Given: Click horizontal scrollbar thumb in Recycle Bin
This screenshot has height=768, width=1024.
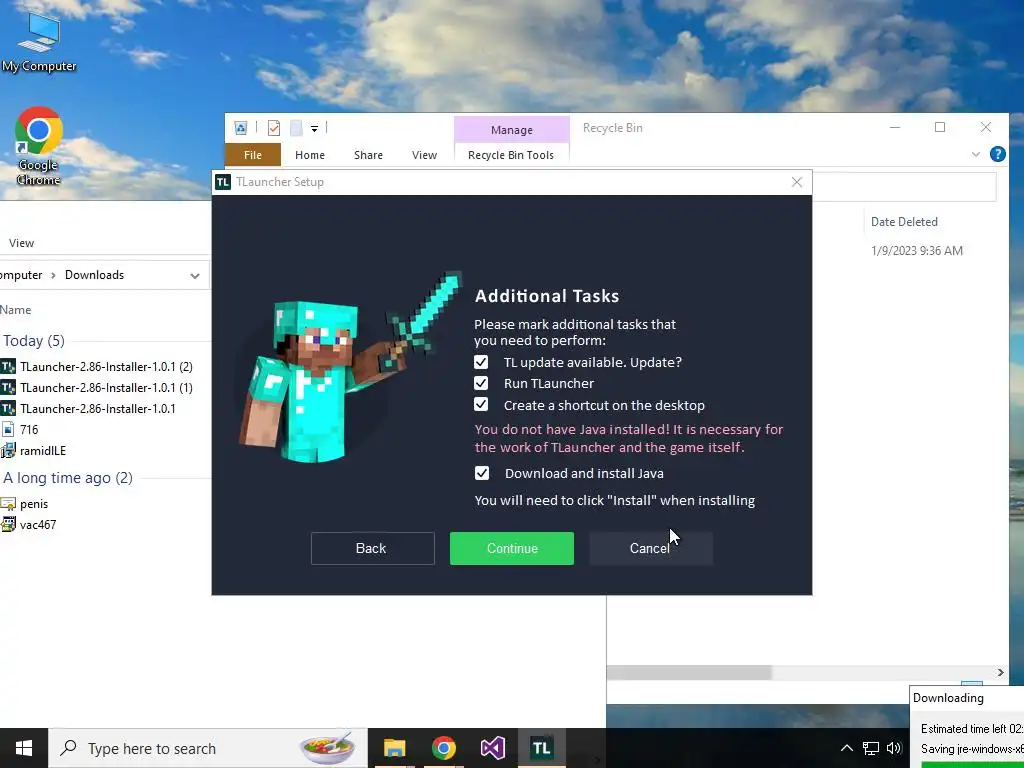Looking at the screenshot, I should [x=689, y=672].
